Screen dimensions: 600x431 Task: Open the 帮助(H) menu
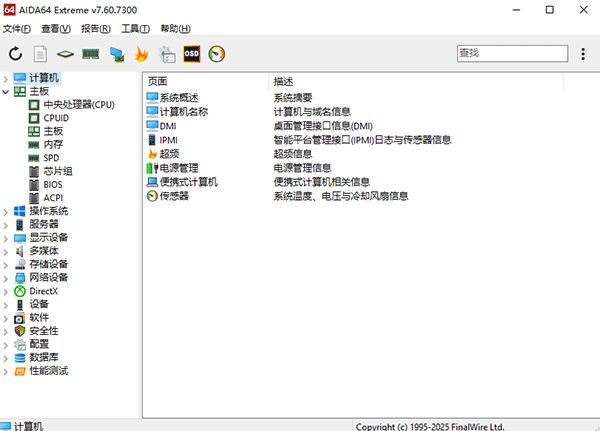[175, 29]
